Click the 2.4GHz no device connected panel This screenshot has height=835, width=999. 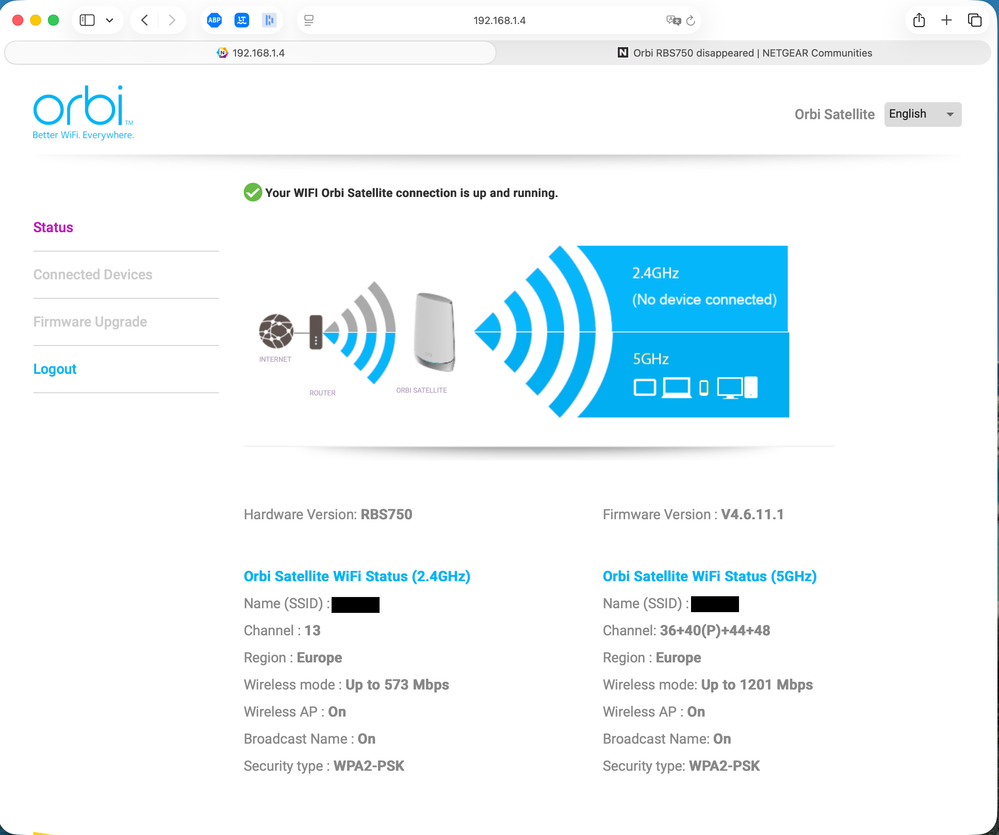700,288
